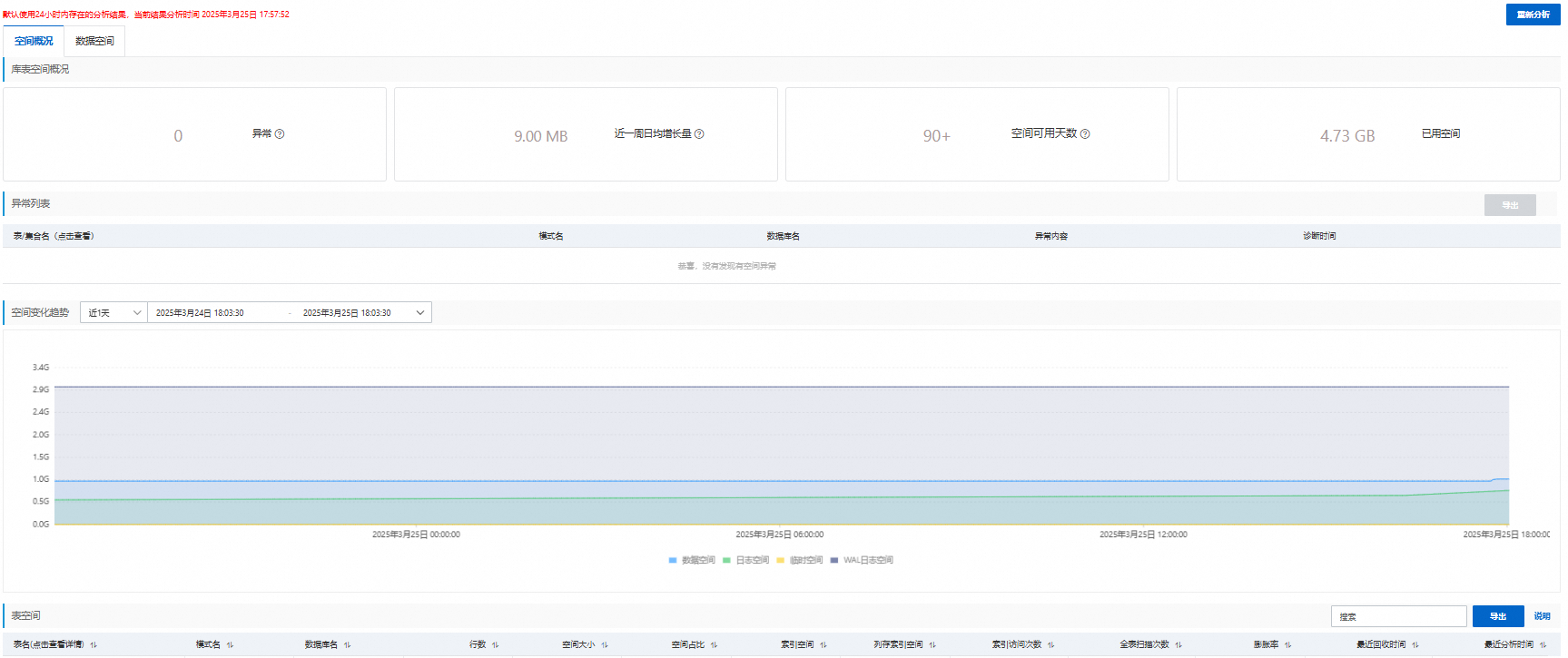Switch to the 数据空间 tab

tap(94, 41)
